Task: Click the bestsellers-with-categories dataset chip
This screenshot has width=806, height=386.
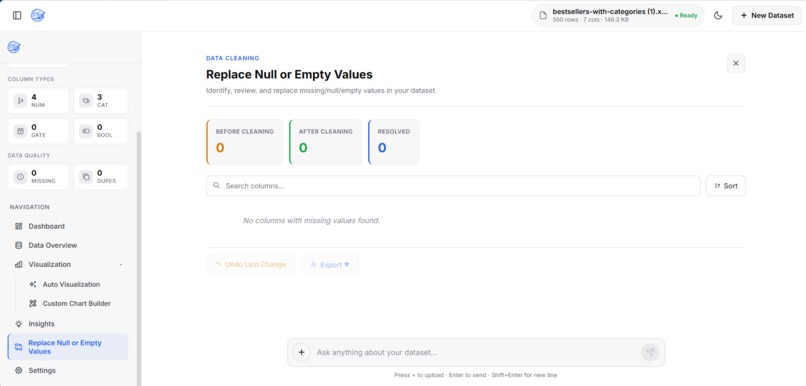Action: pyautogui.click(x=618, y=15)
